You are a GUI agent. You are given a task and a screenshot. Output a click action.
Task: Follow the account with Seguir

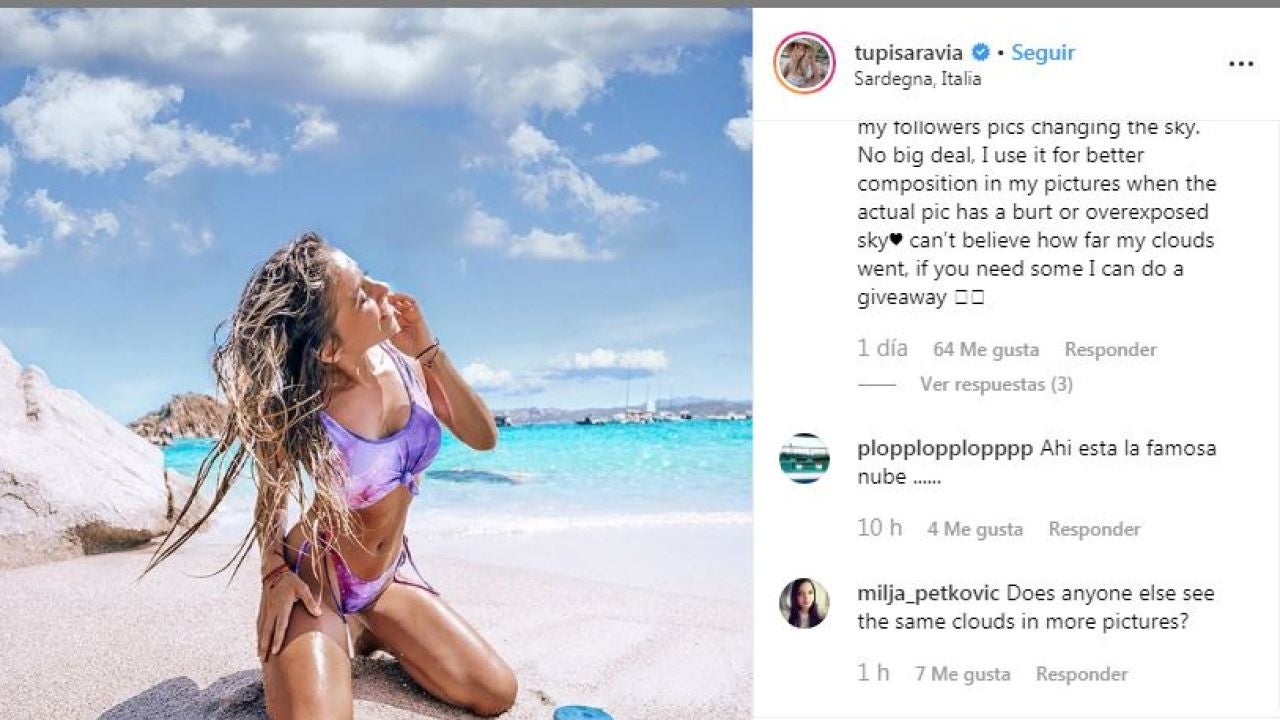pos(1043,53)
